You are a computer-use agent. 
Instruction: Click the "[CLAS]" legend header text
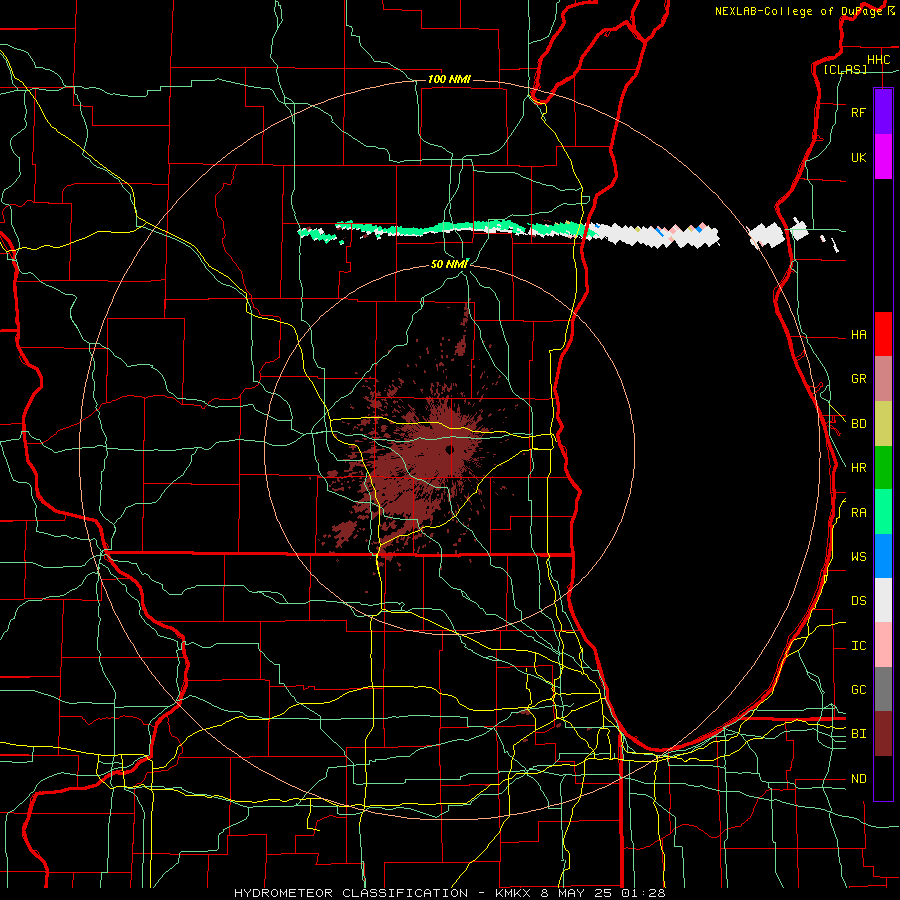click(845, 69)
